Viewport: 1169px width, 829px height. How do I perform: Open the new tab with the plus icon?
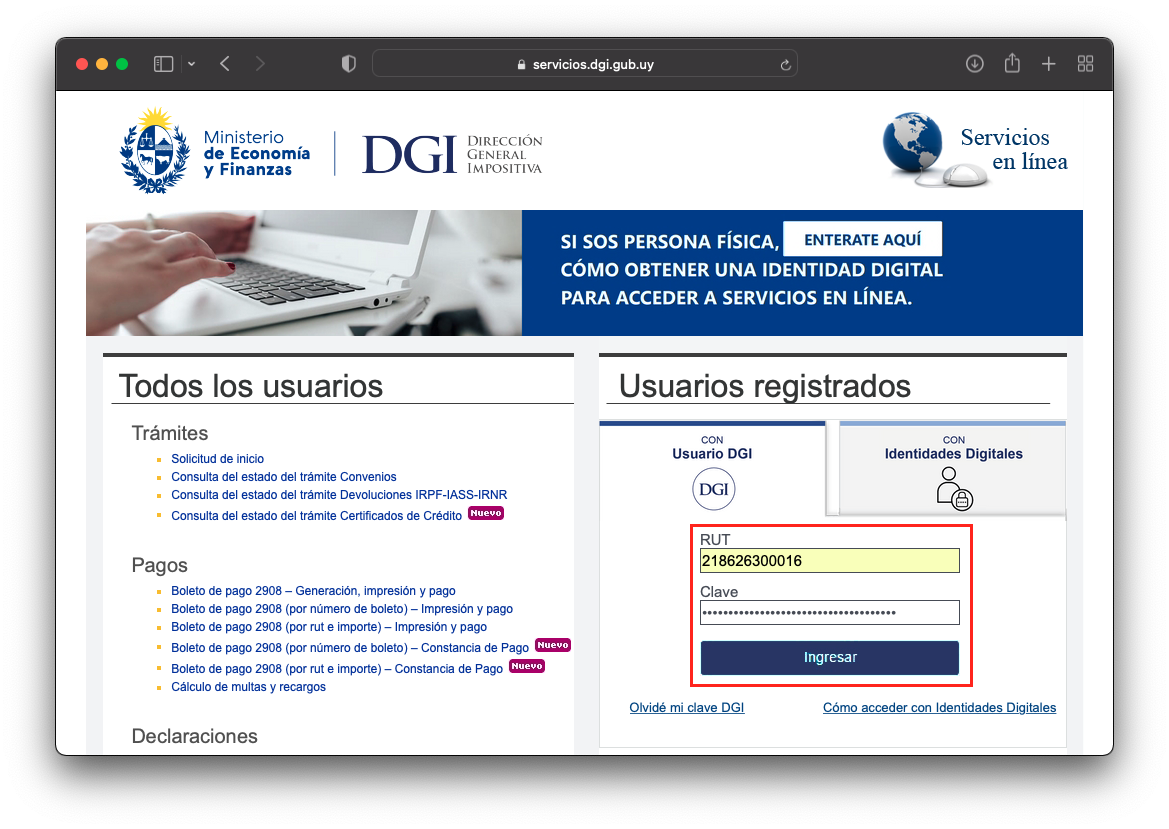click(x=1048, y=63)
